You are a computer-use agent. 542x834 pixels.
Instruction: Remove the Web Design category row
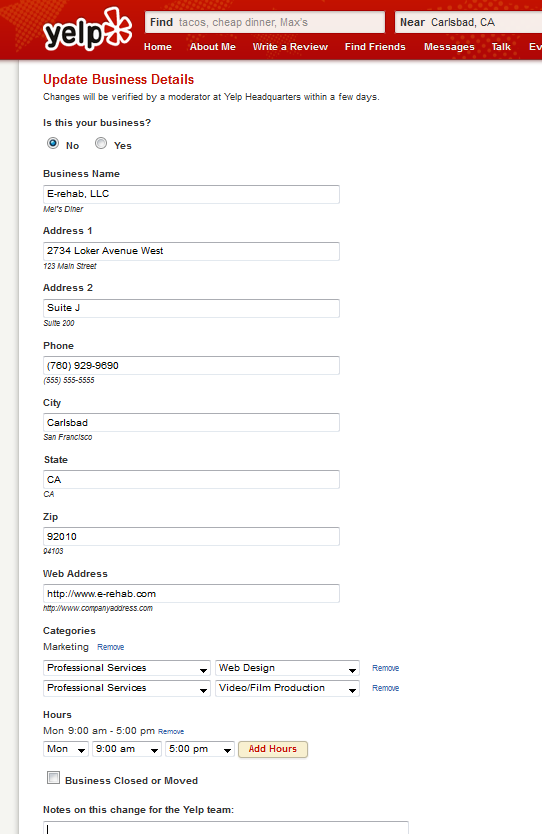(386, 668)
